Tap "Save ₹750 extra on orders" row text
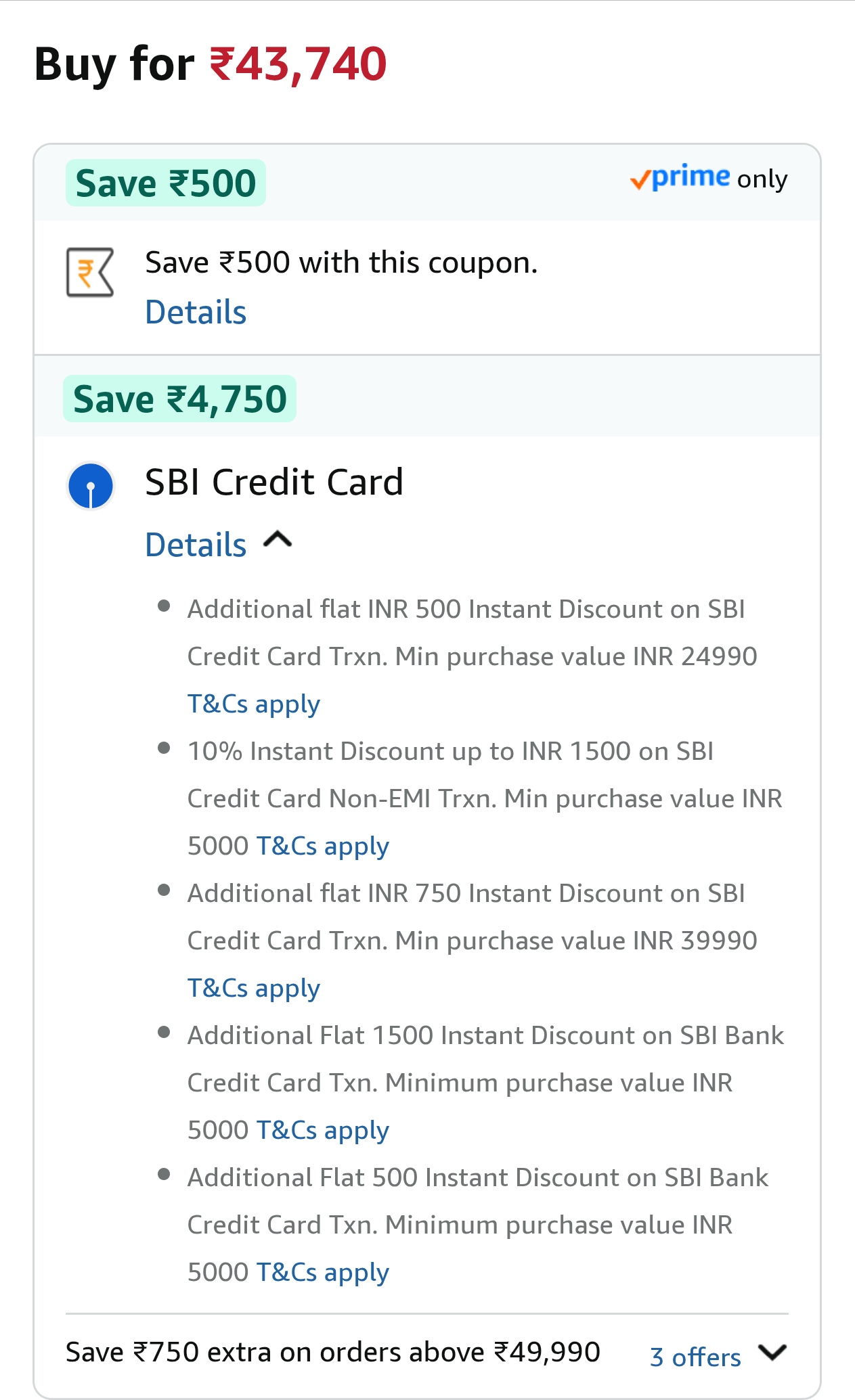The height and width of the screenshot is (1400, 855). pyautogui.click(x=332, y=1353)
